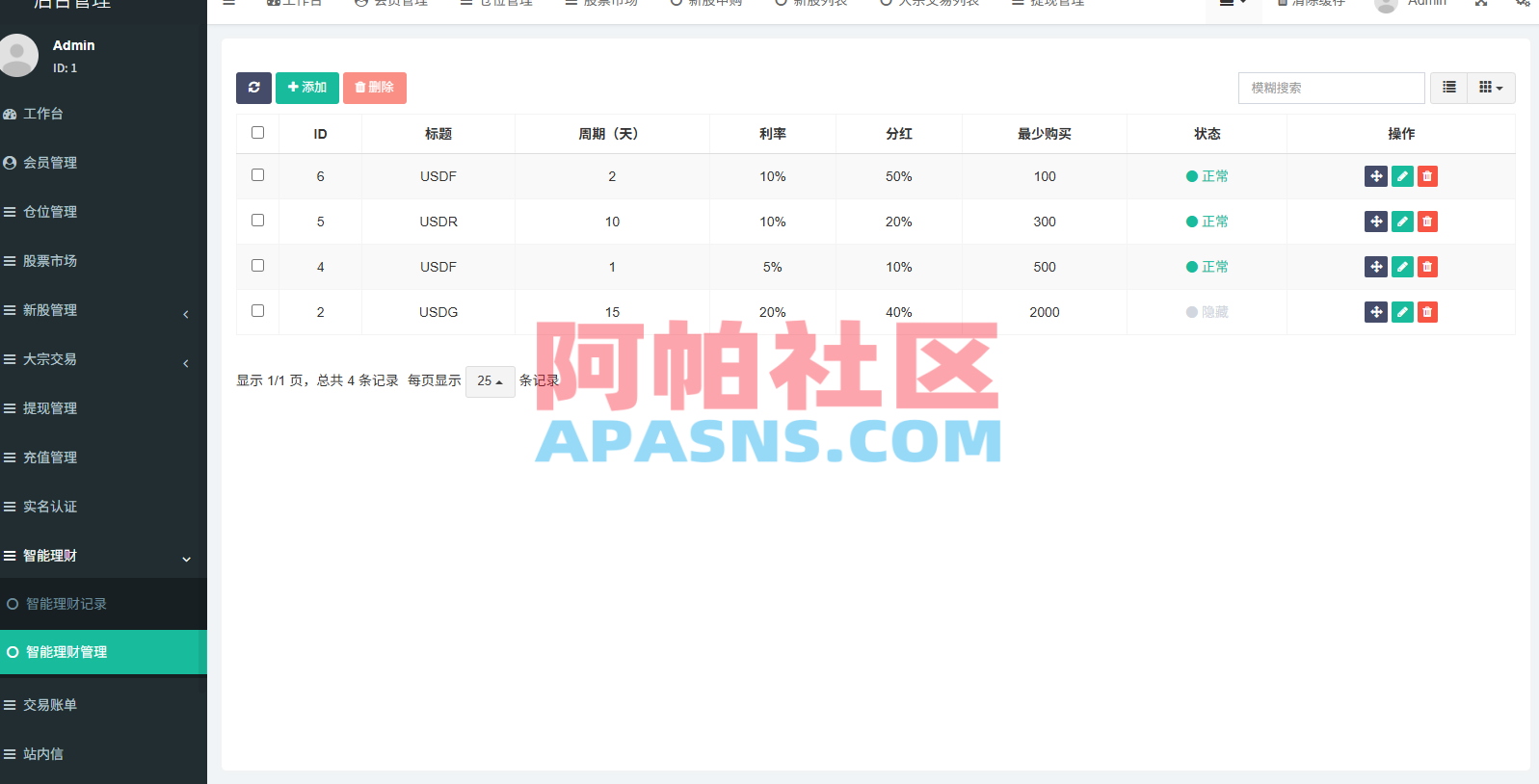The height and width of the screenshot is (784, 1539).
Task: Edit the record with ID 4
Action: (1402, 267)
